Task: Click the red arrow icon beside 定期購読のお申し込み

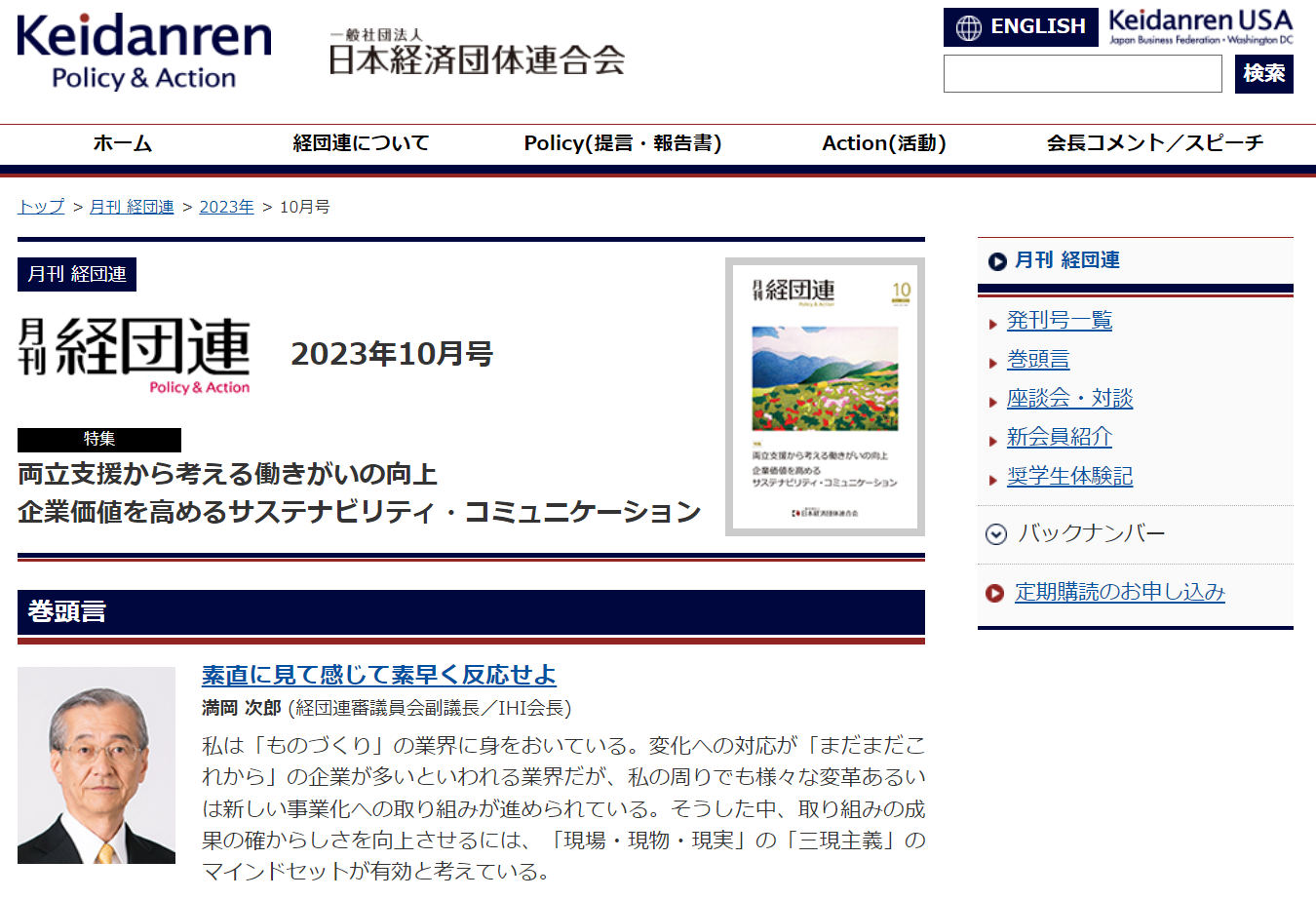Action: tap(995, 593)
